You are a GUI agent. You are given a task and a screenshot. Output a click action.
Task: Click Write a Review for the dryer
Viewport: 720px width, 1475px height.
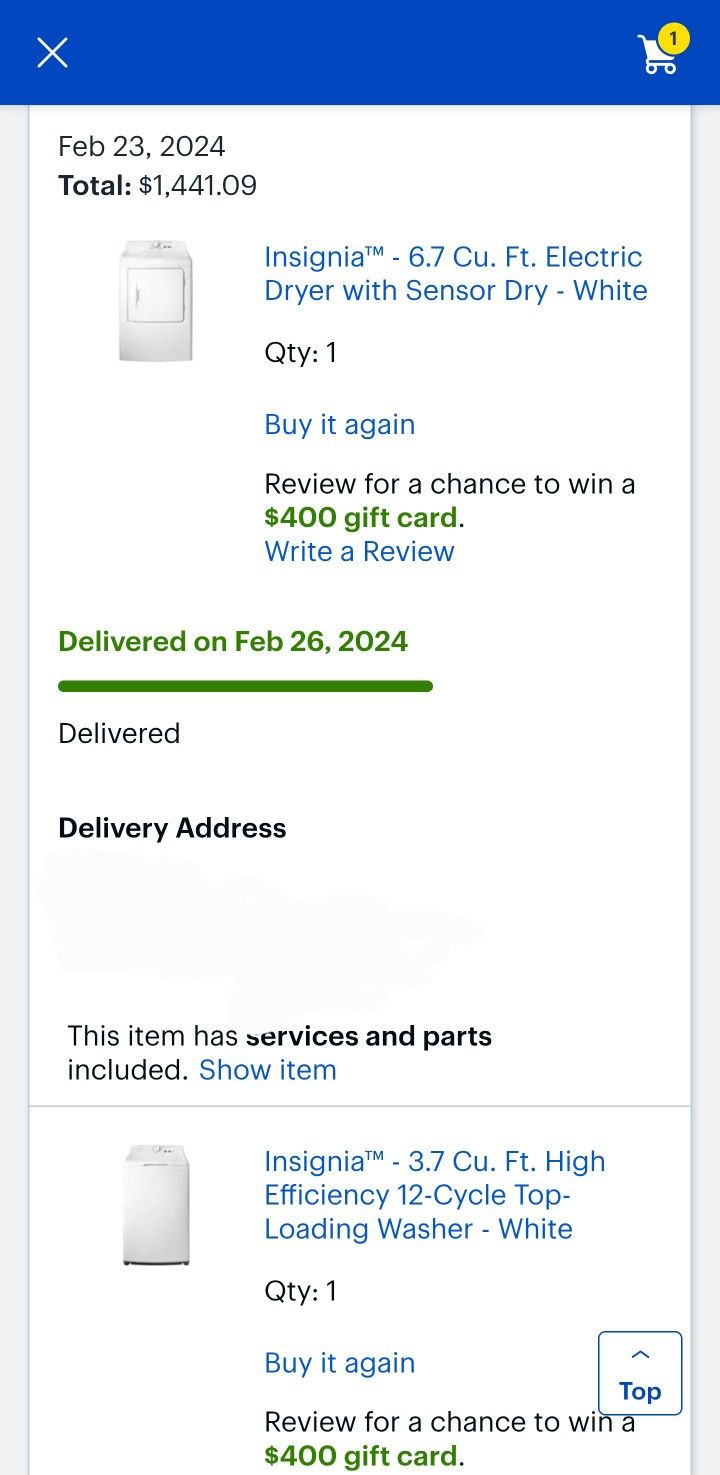click(359, 551)
